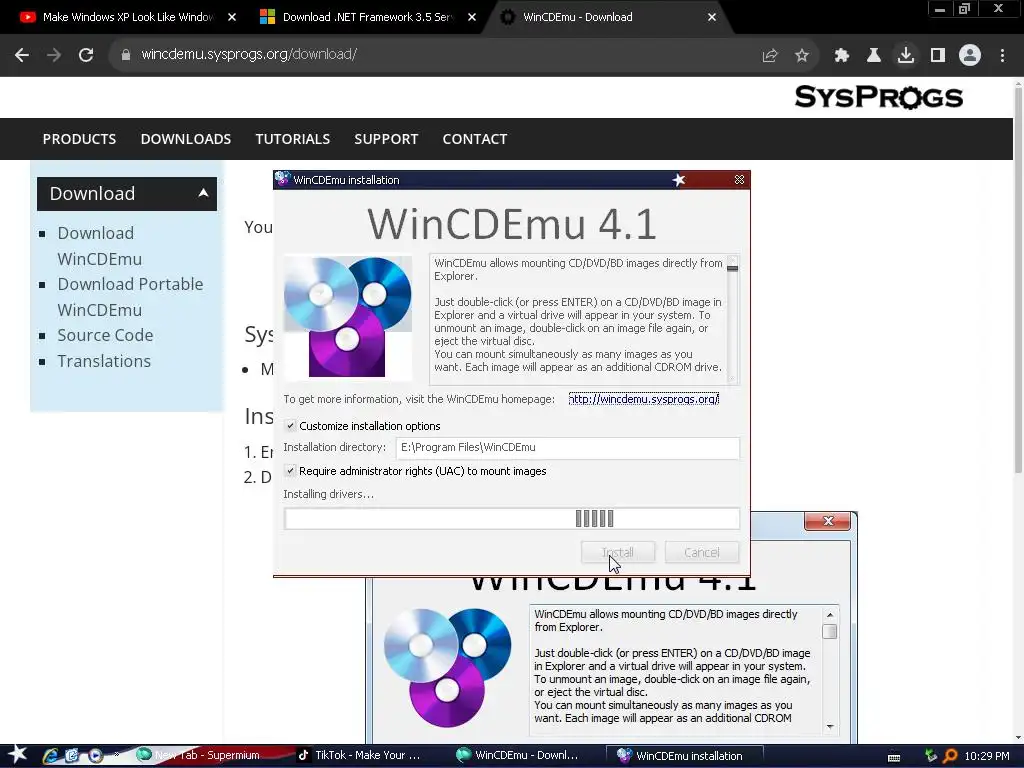The image size is (1024, 768).
Task: Click the media player quick launch icon
Action: point(95,756)
